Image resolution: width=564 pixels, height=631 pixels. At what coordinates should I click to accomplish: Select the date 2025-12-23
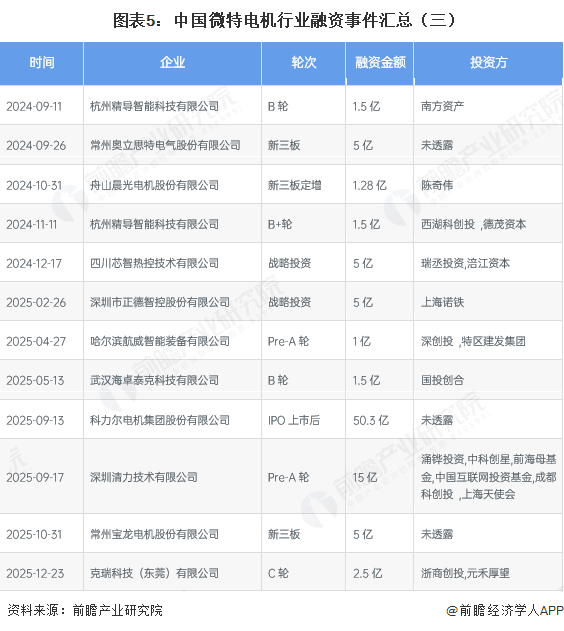tap(35, 573)
